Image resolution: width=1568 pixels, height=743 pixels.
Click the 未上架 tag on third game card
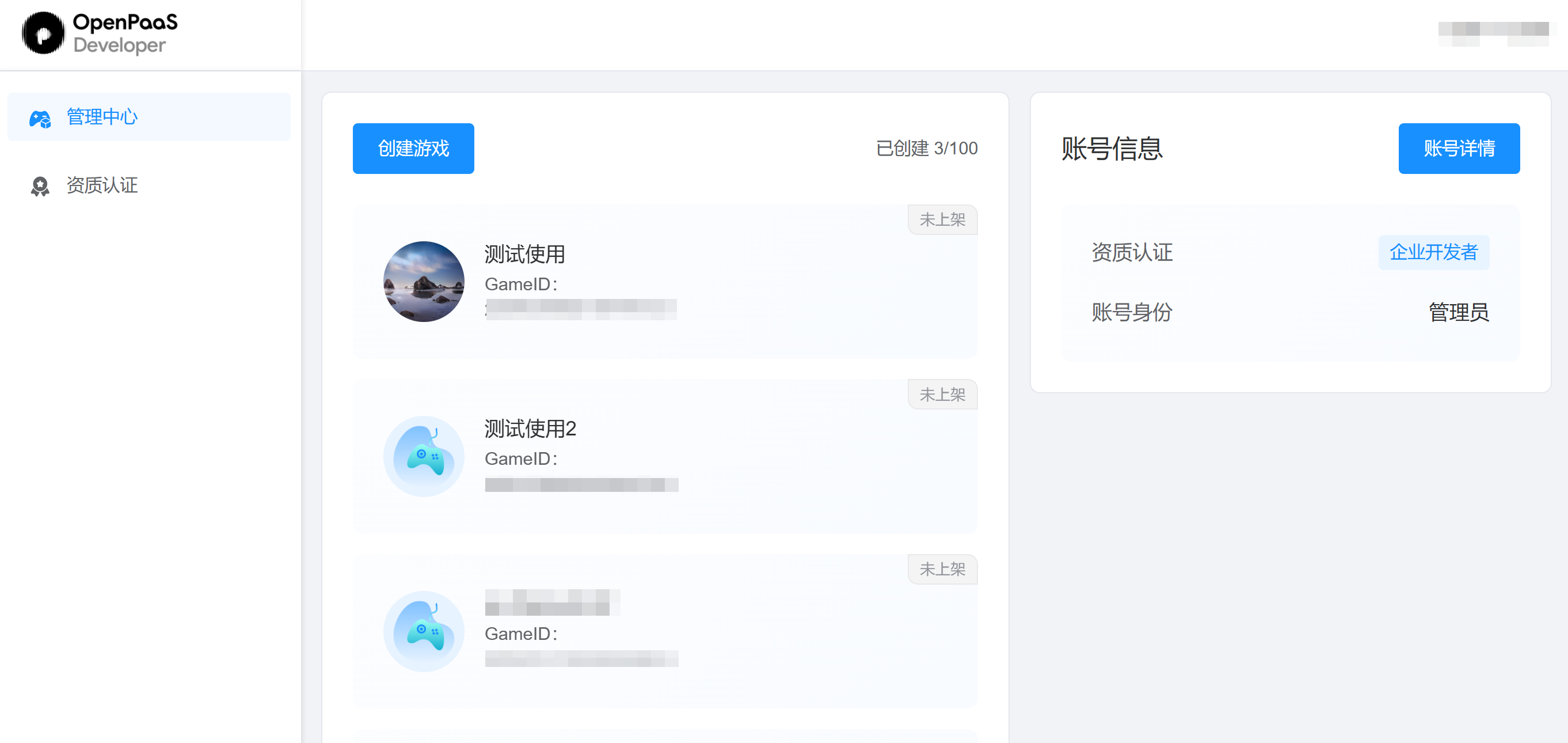[x=942, y=570]
